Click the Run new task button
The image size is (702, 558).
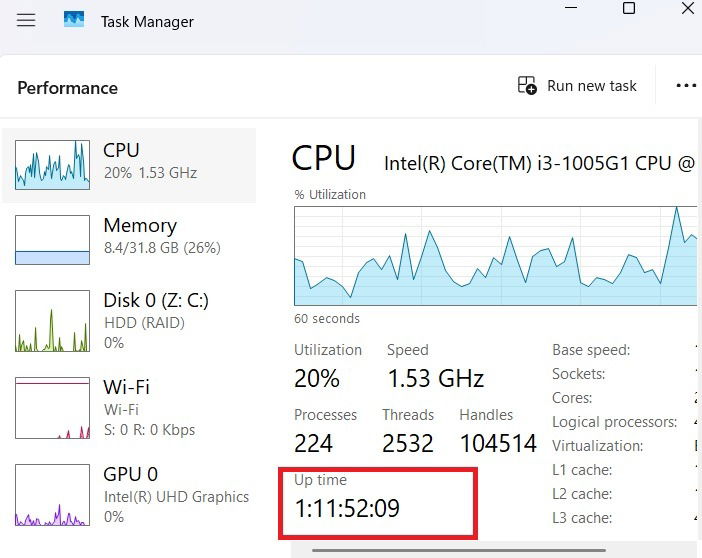577,86
